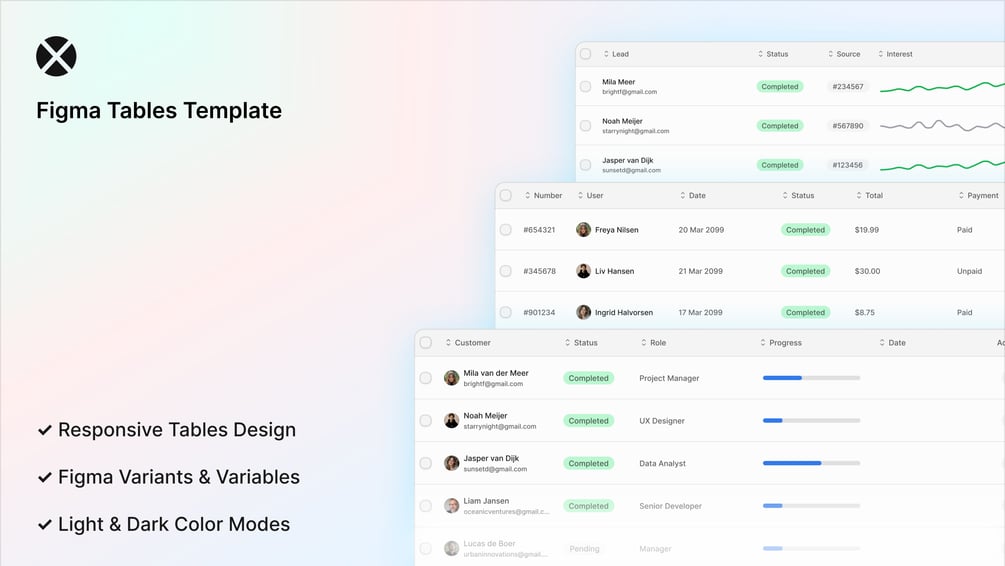Screen dimensions: 1005x566
Task: Sort by Source column in Lead table
Action: [x=844, y=54]
